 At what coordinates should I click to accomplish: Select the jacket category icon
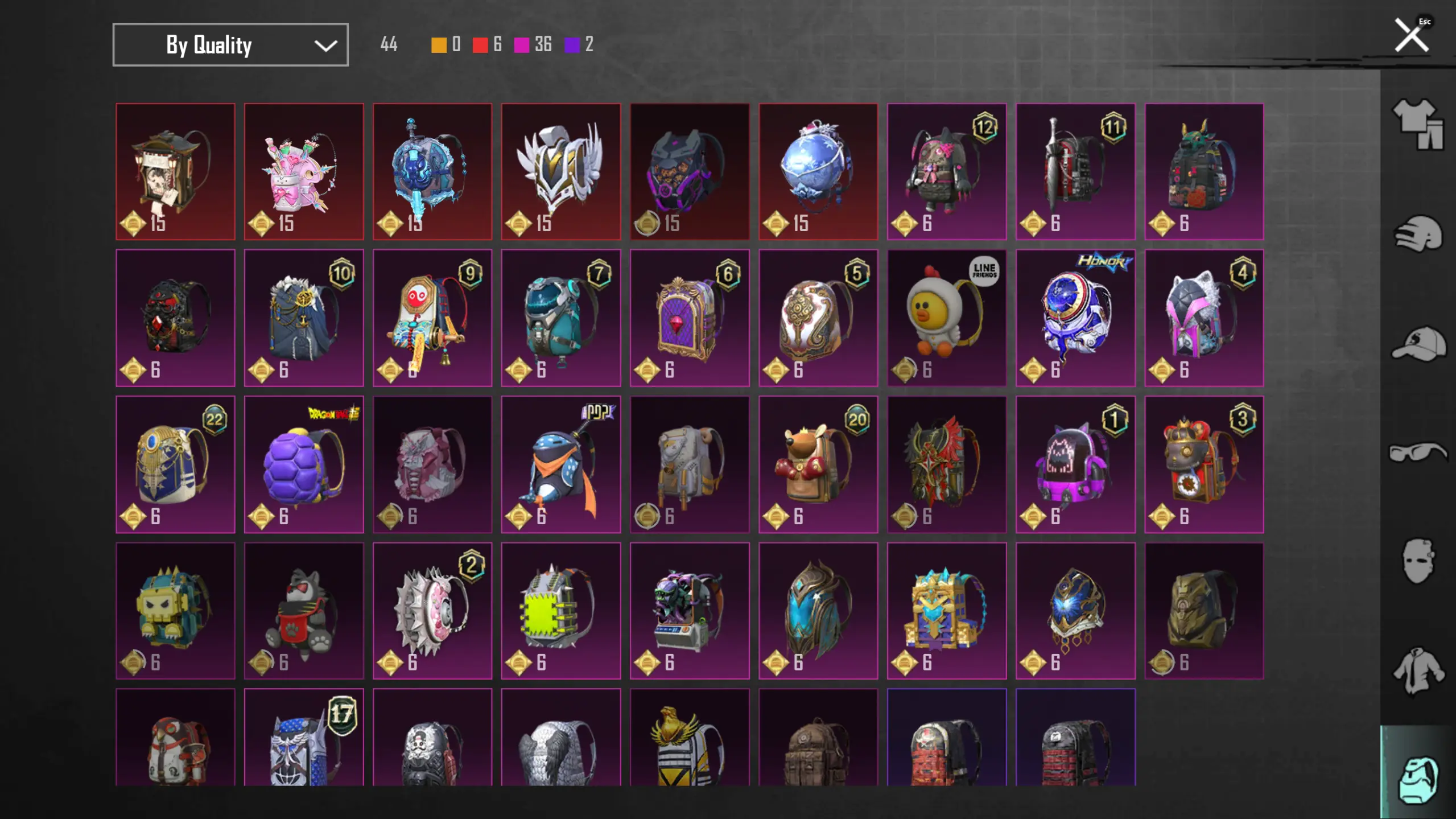pyautogui.click(x=1418, y=670)
